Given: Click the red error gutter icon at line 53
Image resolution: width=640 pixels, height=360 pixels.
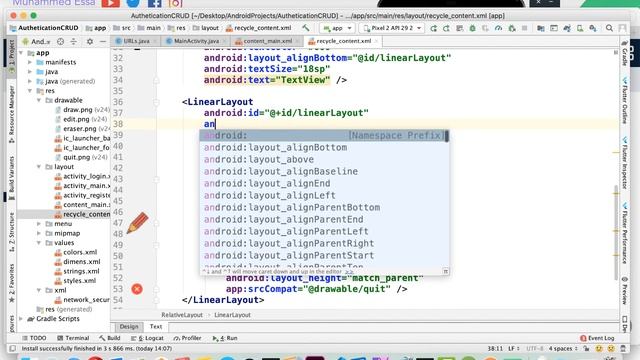Looking at the screenshot, I should tap(137, 289).
